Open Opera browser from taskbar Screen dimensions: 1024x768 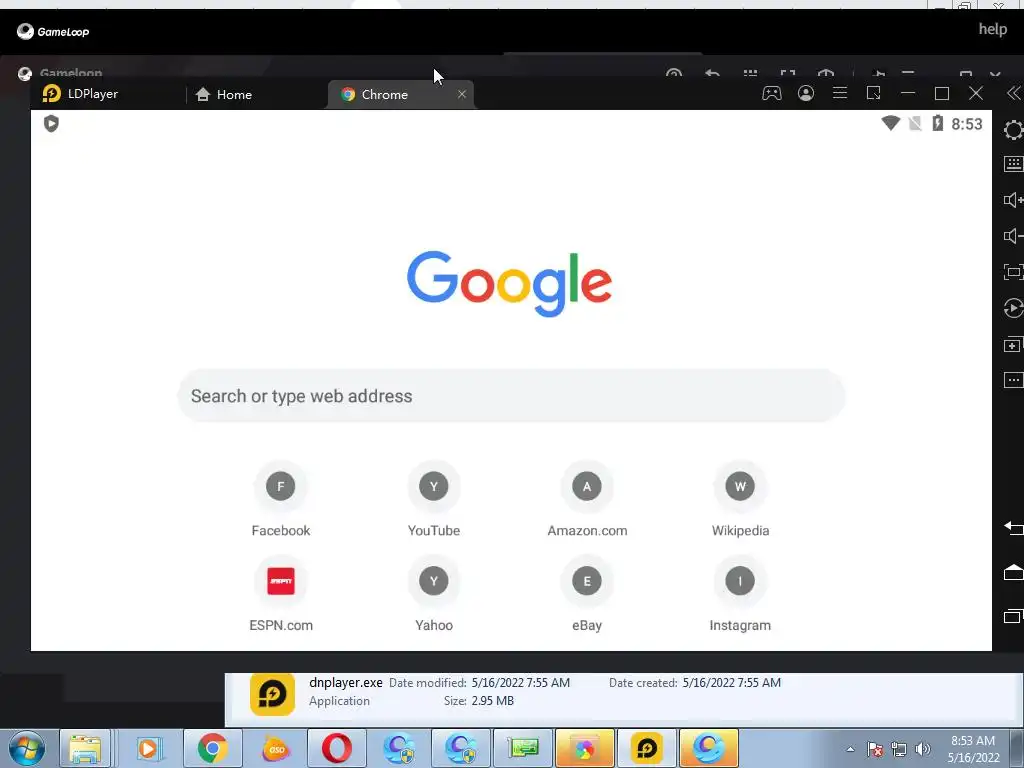(x=336, y=748)
